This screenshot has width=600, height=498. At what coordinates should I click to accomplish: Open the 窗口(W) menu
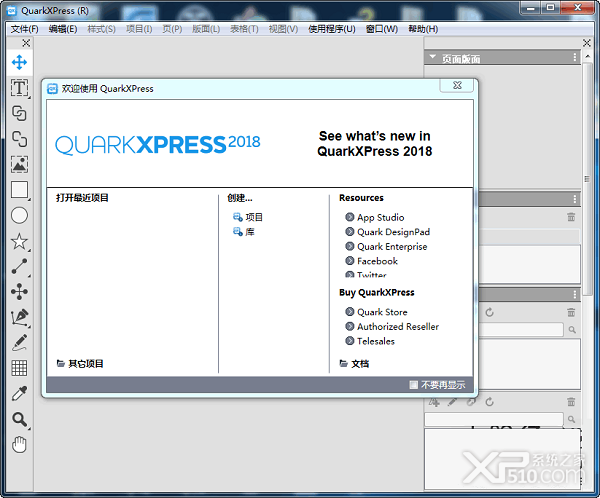pos(382,29)
